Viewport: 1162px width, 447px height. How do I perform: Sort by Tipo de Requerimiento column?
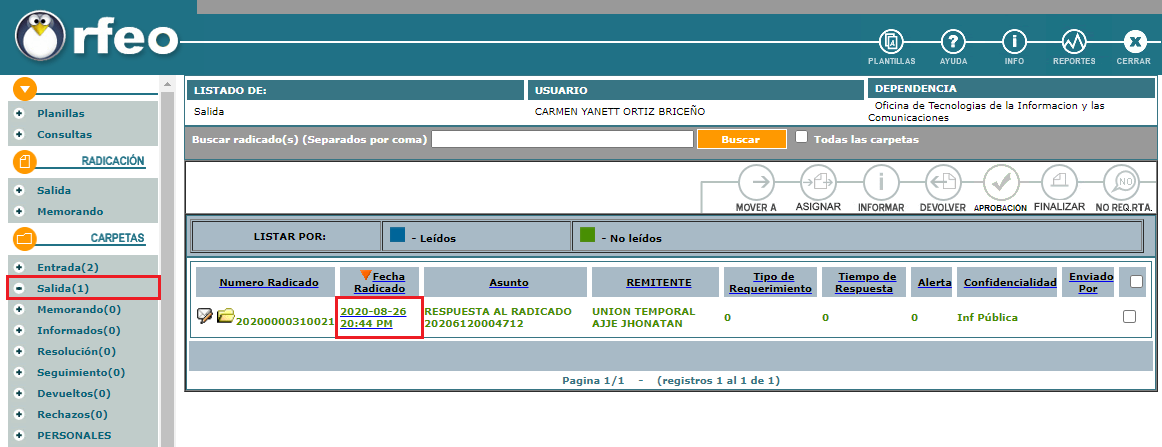click(x=771, y=282)
